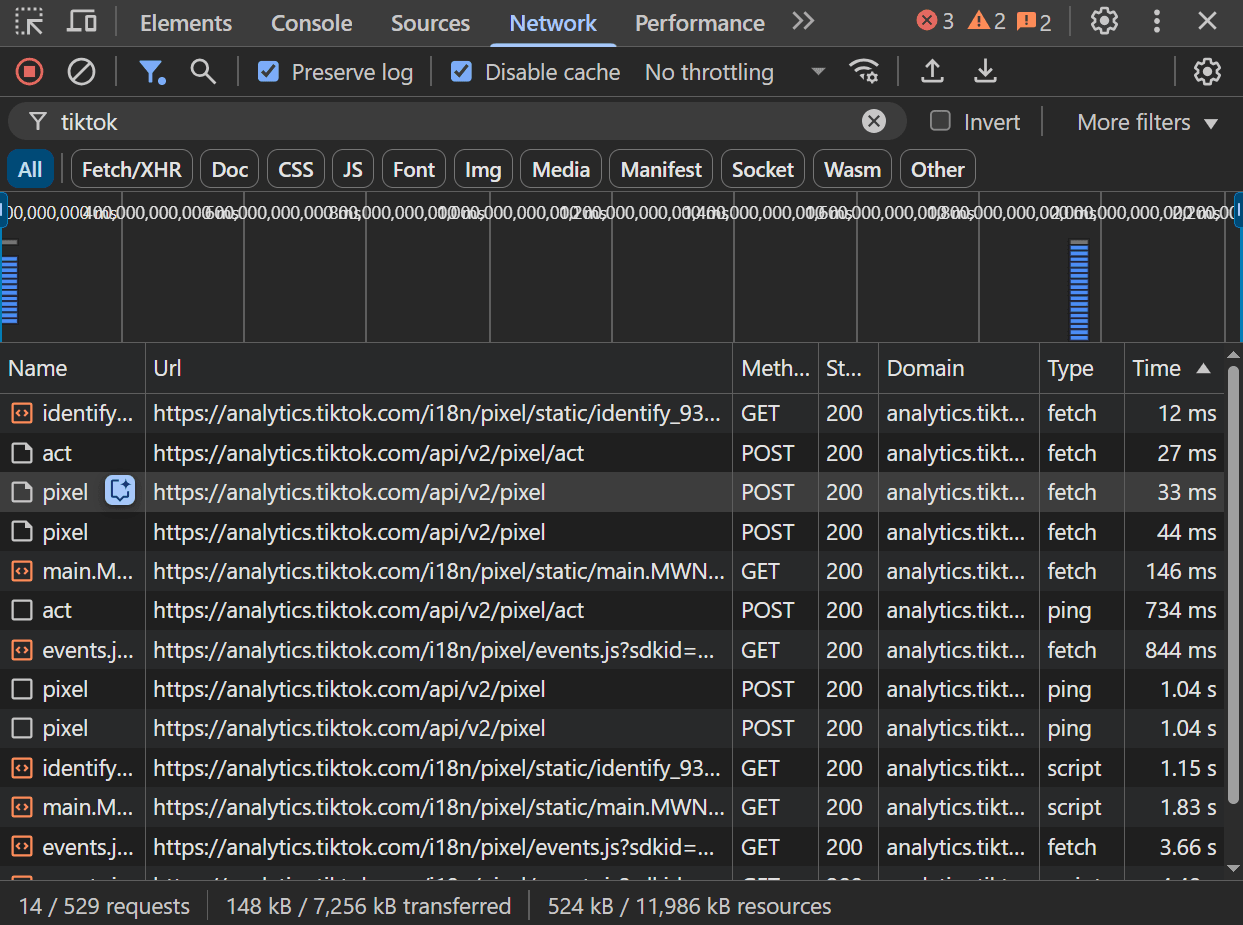Switch to the Console tab
1243x925 pixels.
point(311,23)
